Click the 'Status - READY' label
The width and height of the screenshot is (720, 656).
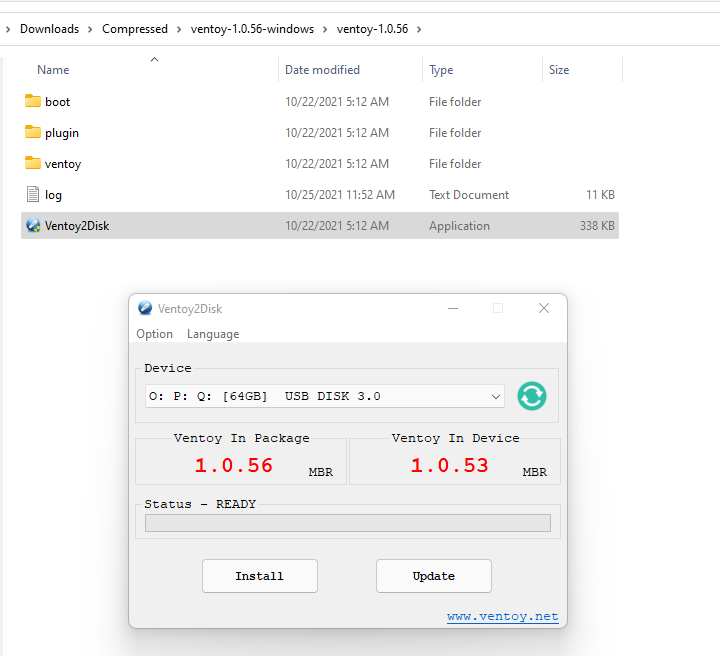click(200, 504)
